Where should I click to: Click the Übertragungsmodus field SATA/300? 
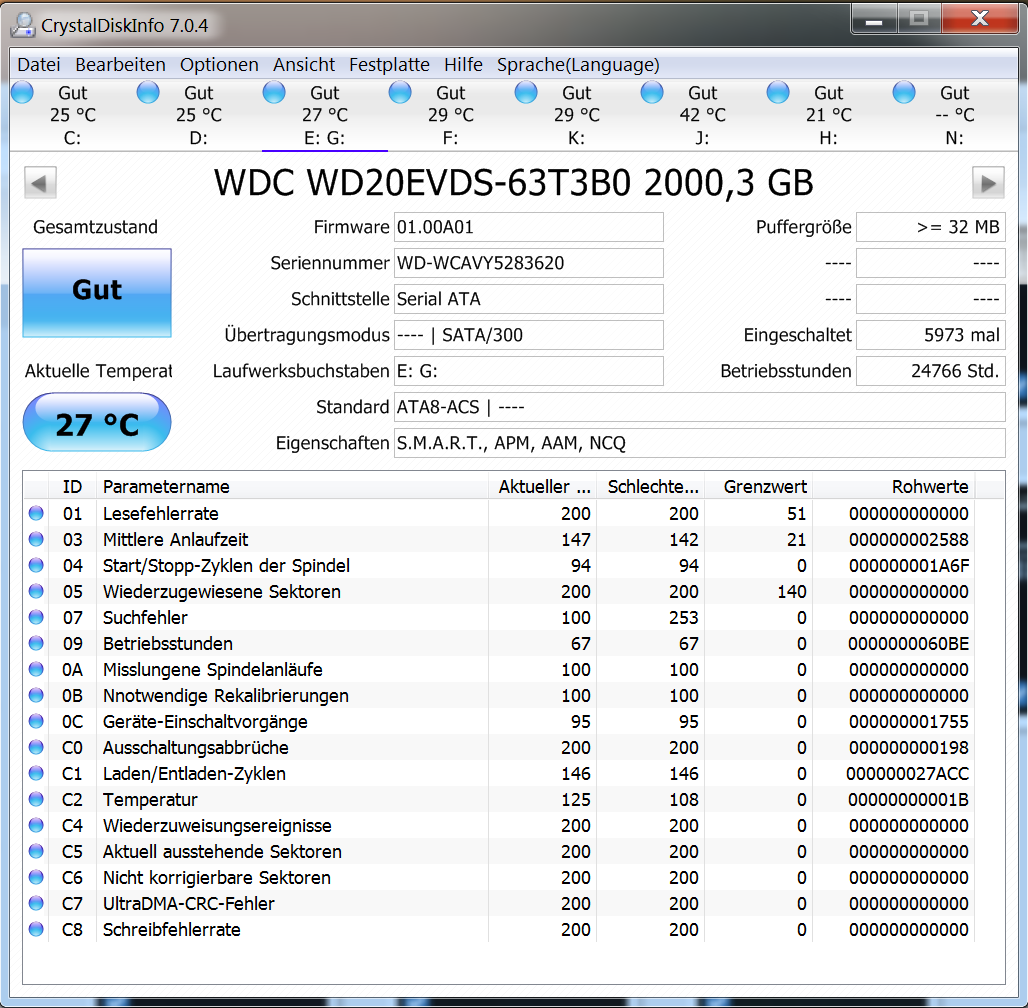click(x=528, y=335)
